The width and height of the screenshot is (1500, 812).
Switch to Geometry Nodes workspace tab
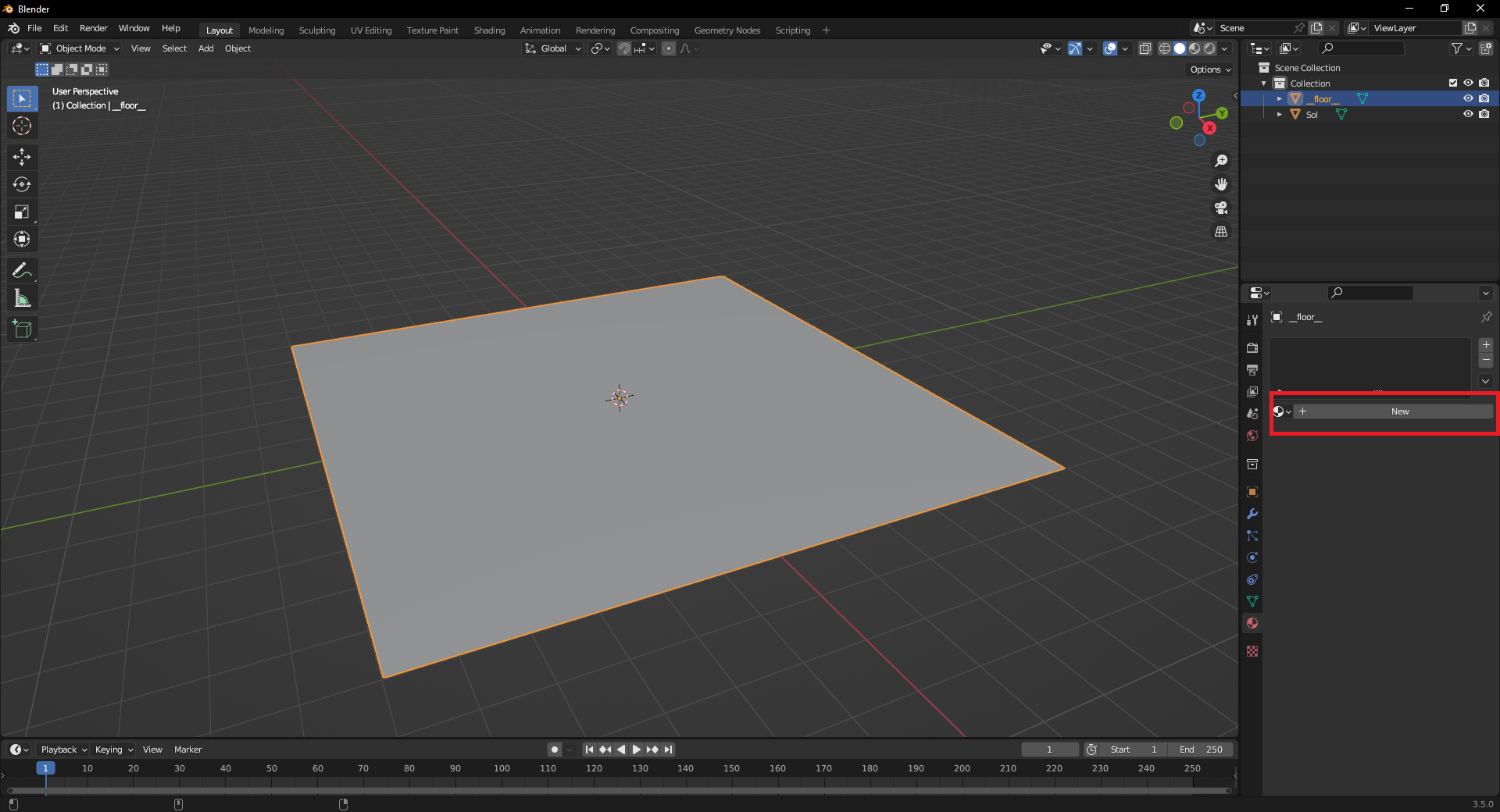pyautogui.click(x=727, y=30)
